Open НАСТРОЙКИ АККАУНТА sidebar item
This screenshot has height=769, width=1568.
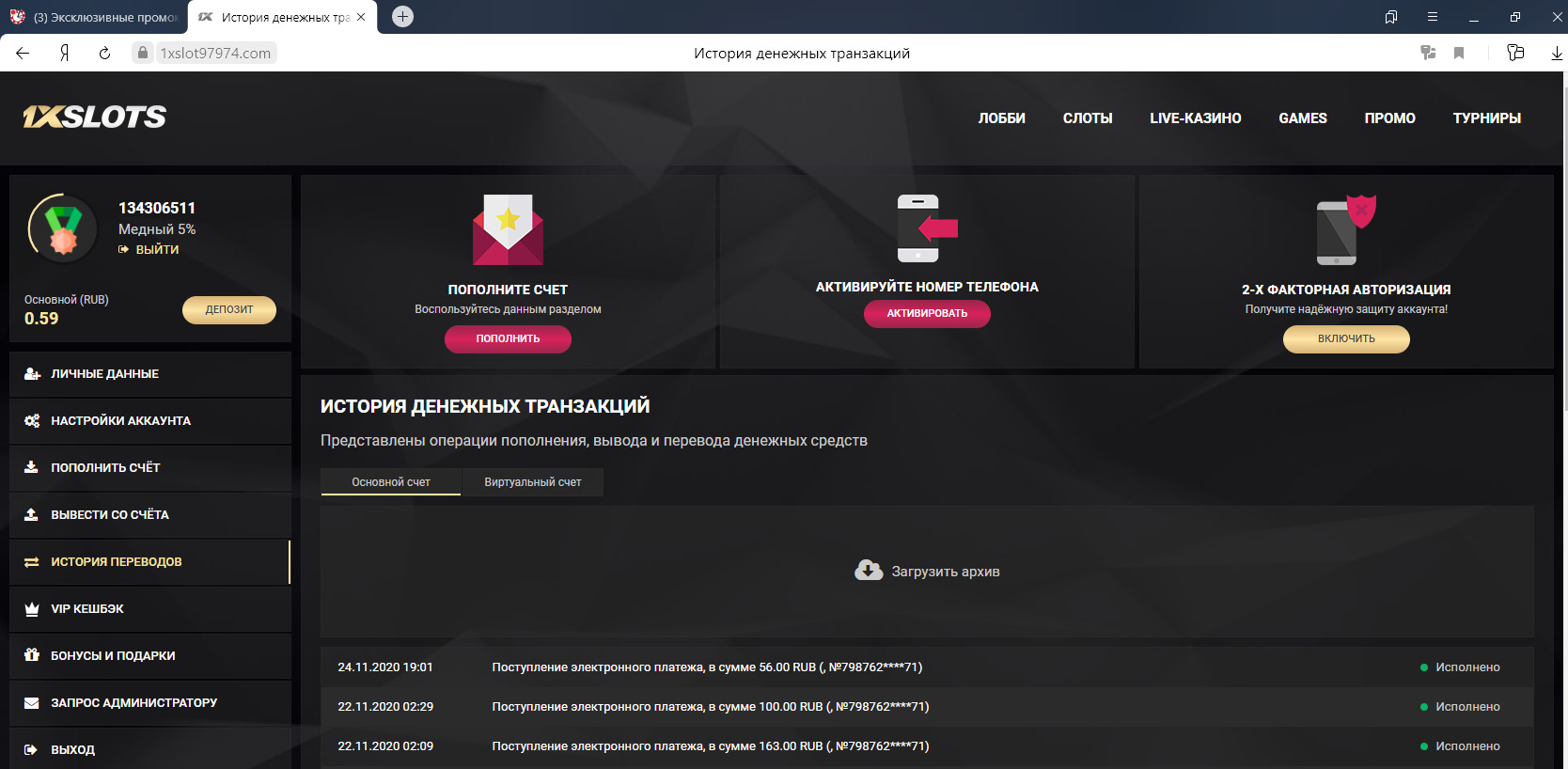coord(150,421)
